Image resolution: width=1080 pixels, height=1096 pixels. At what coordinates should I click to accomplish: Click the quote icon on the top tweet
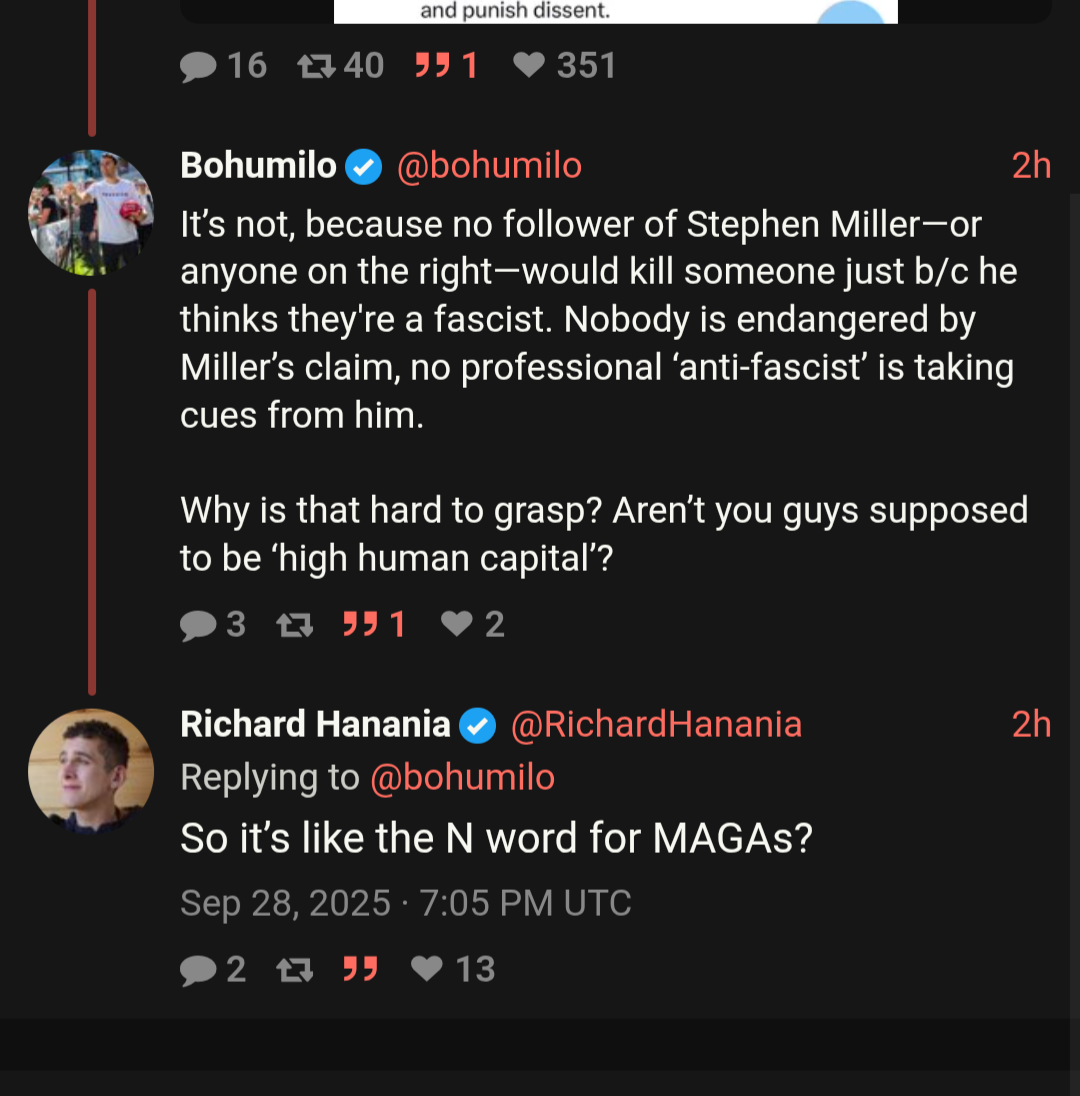click(x=431, y=66)
